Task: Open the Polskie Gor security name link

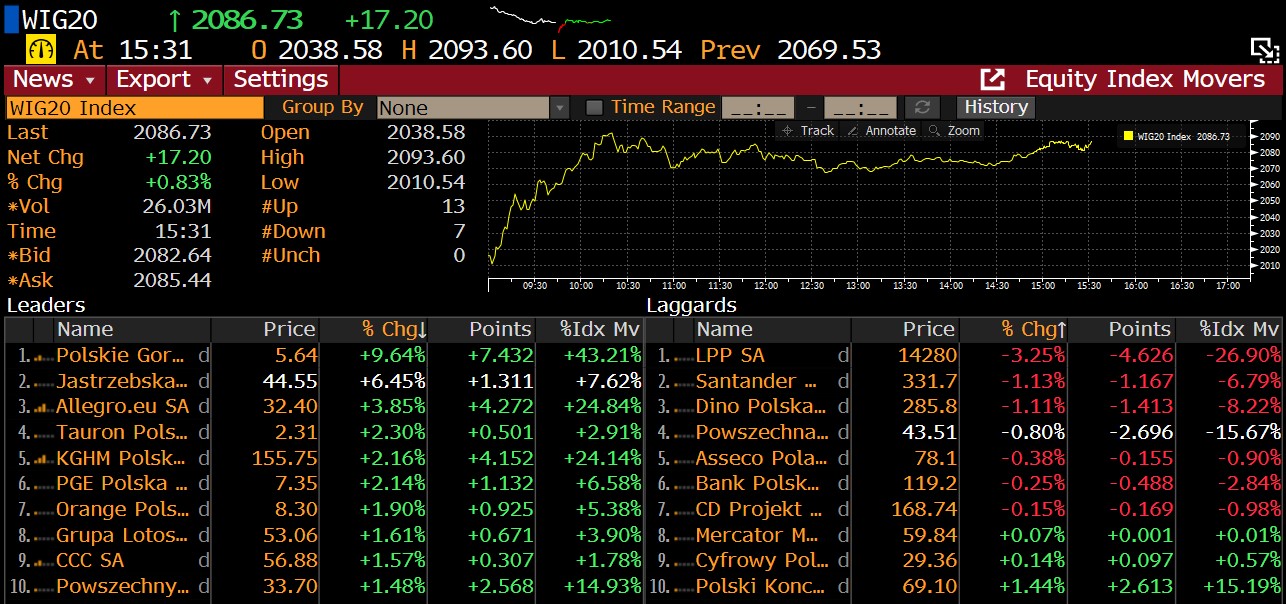Action: point(121,355)
